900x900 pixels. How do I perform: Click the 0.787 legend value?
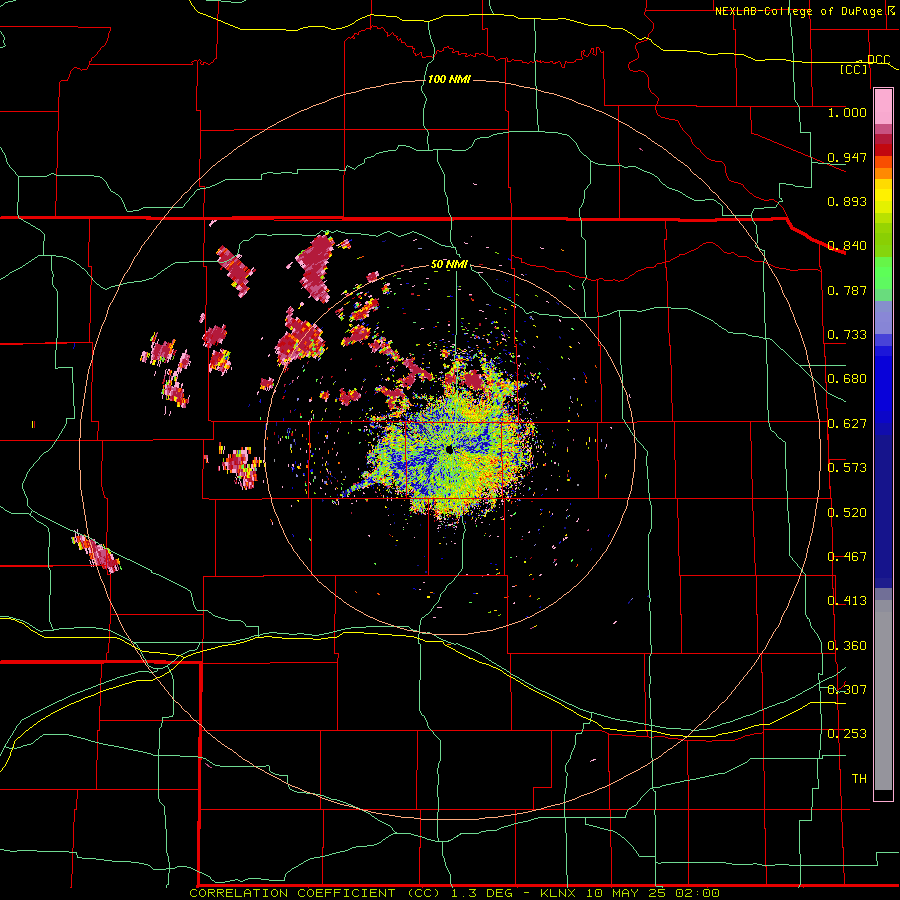pyautogui.click(x=847, y=290)
